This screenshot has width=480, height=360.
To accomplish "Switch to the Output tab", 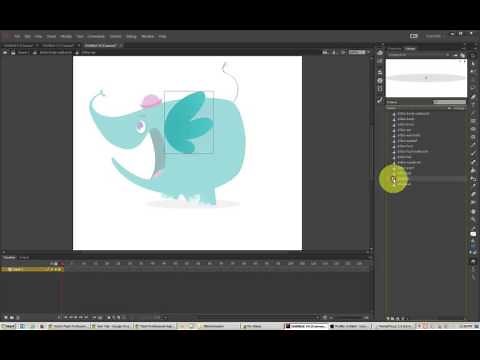I will (24, 257).
